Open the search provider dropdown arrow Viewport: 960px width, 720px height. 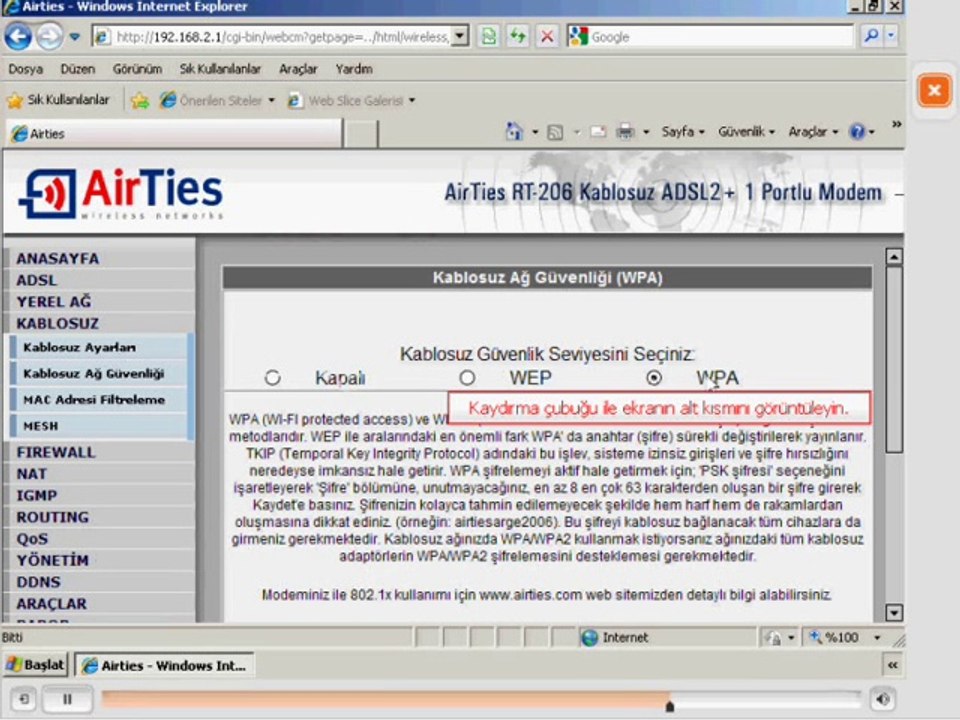[x=891, y=36]
